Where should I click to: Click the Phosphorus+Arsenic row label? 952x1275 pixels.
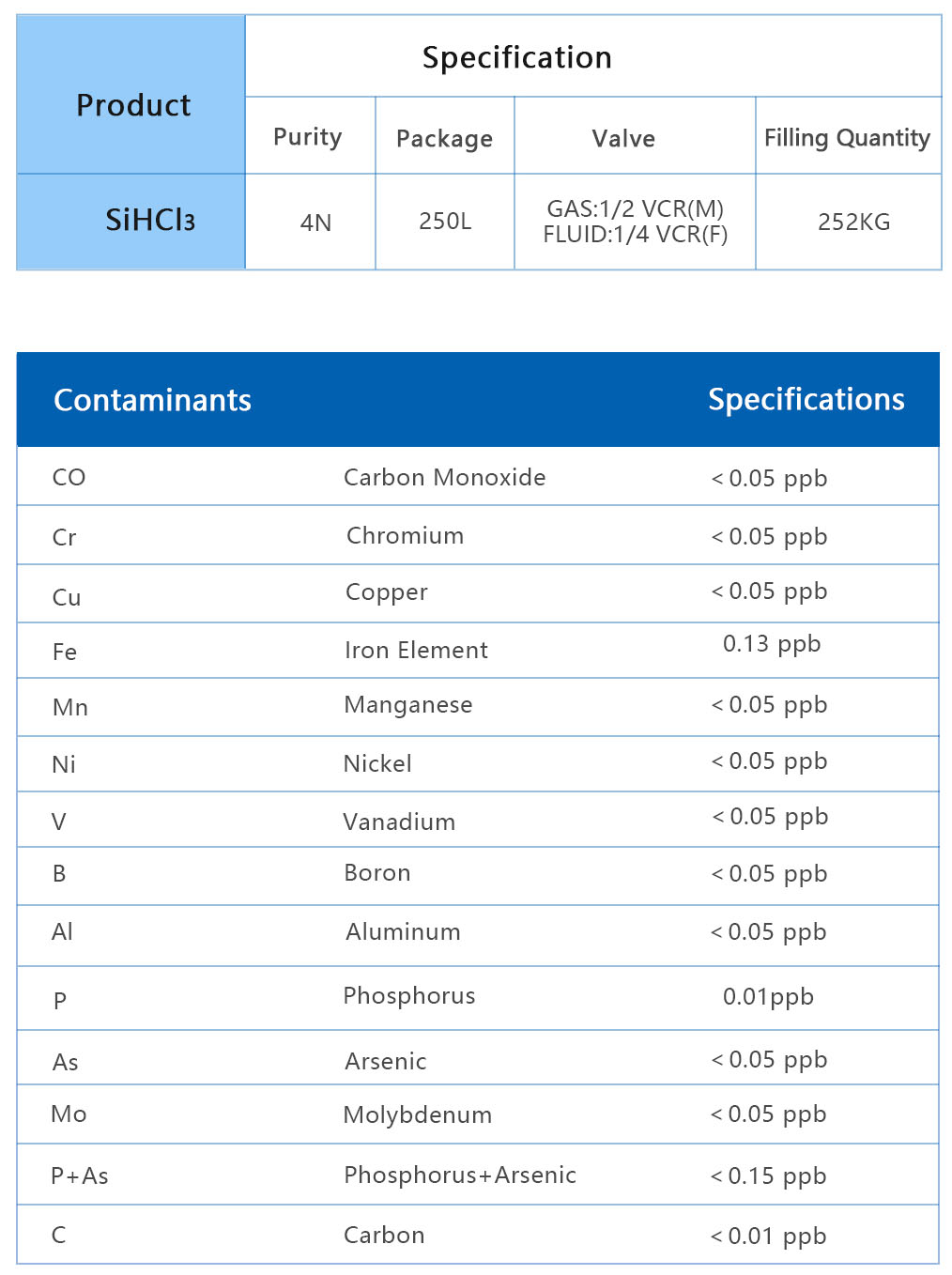(459, 1175)
